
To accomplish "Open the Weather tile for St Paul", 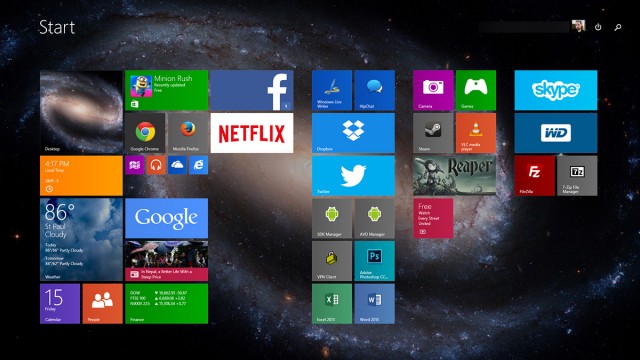I will point(81,240).
